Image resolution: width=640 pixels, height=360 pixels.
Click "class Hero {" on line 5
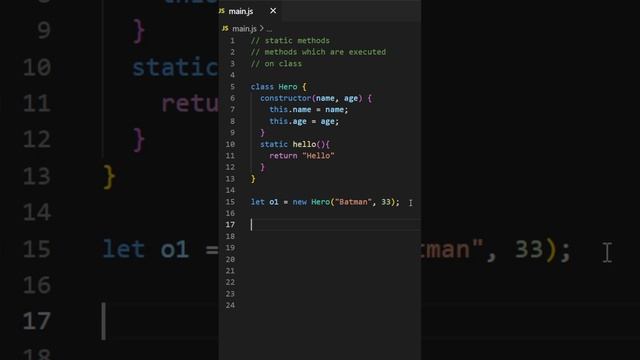coord(278,87)
